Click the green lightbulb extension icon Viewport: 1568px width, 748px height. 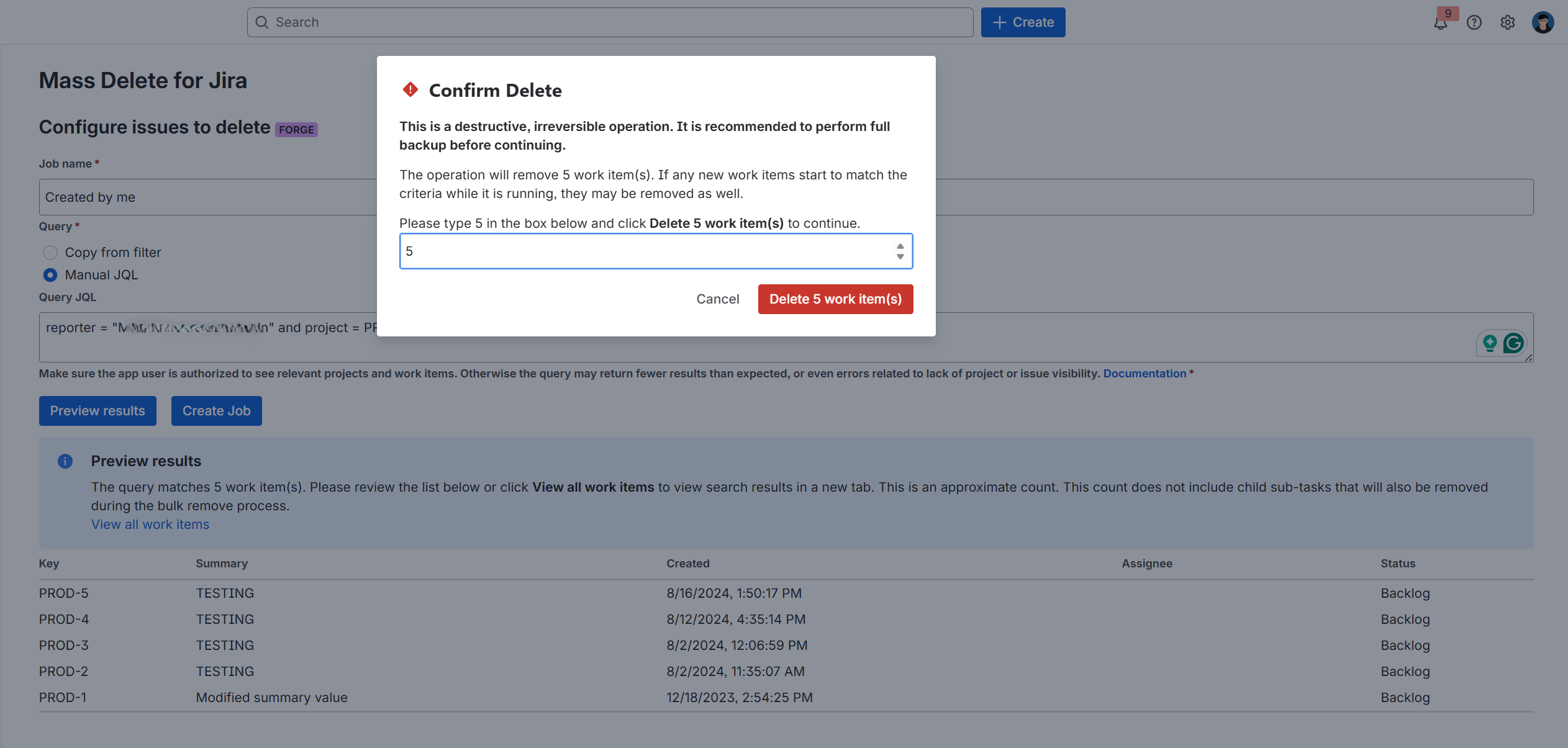point(1489,343)
